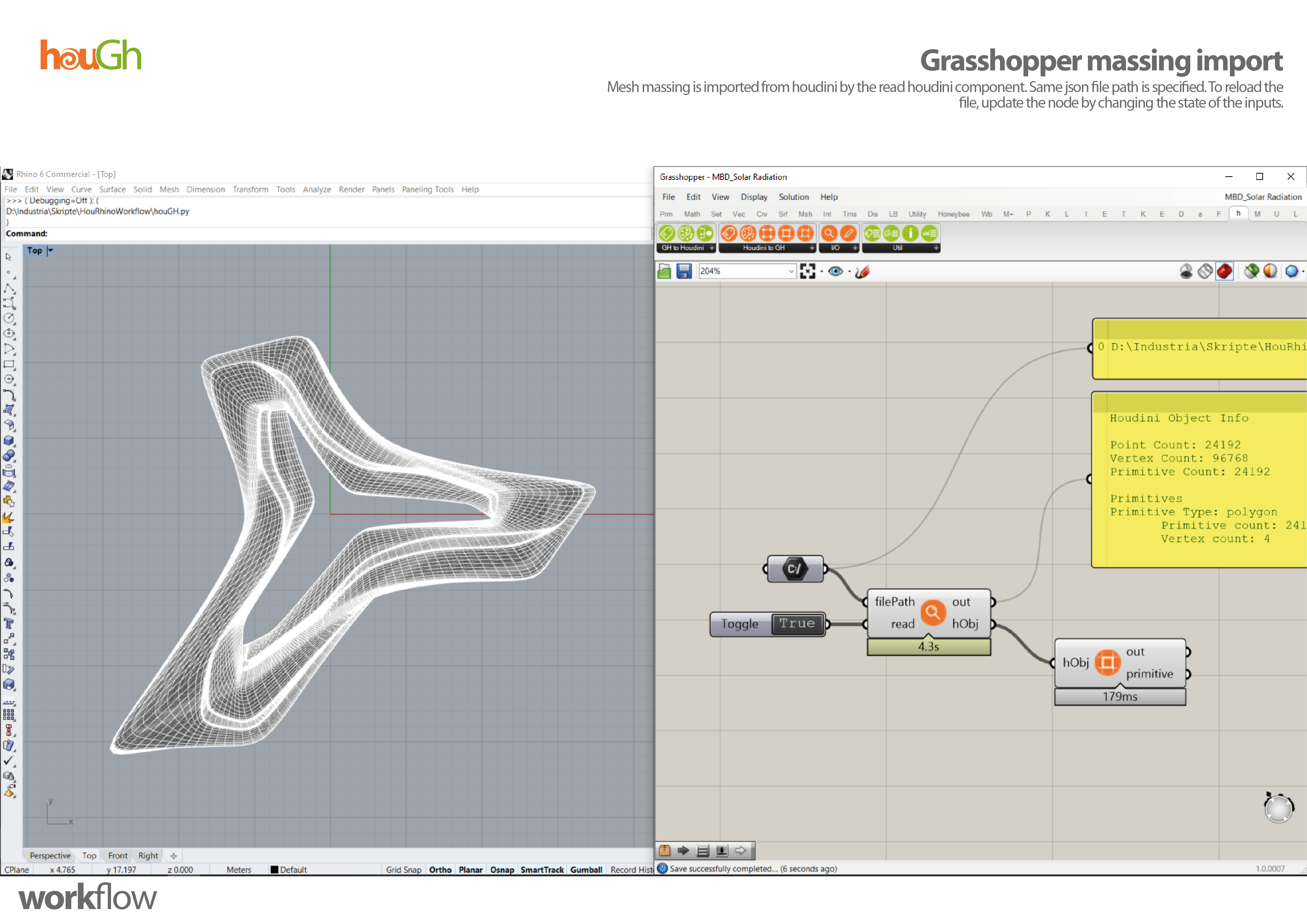Image resolution: width=1307 pixels, height=924 pixels.
Task: Click the Meters units pane
Action: pos(238,869)
